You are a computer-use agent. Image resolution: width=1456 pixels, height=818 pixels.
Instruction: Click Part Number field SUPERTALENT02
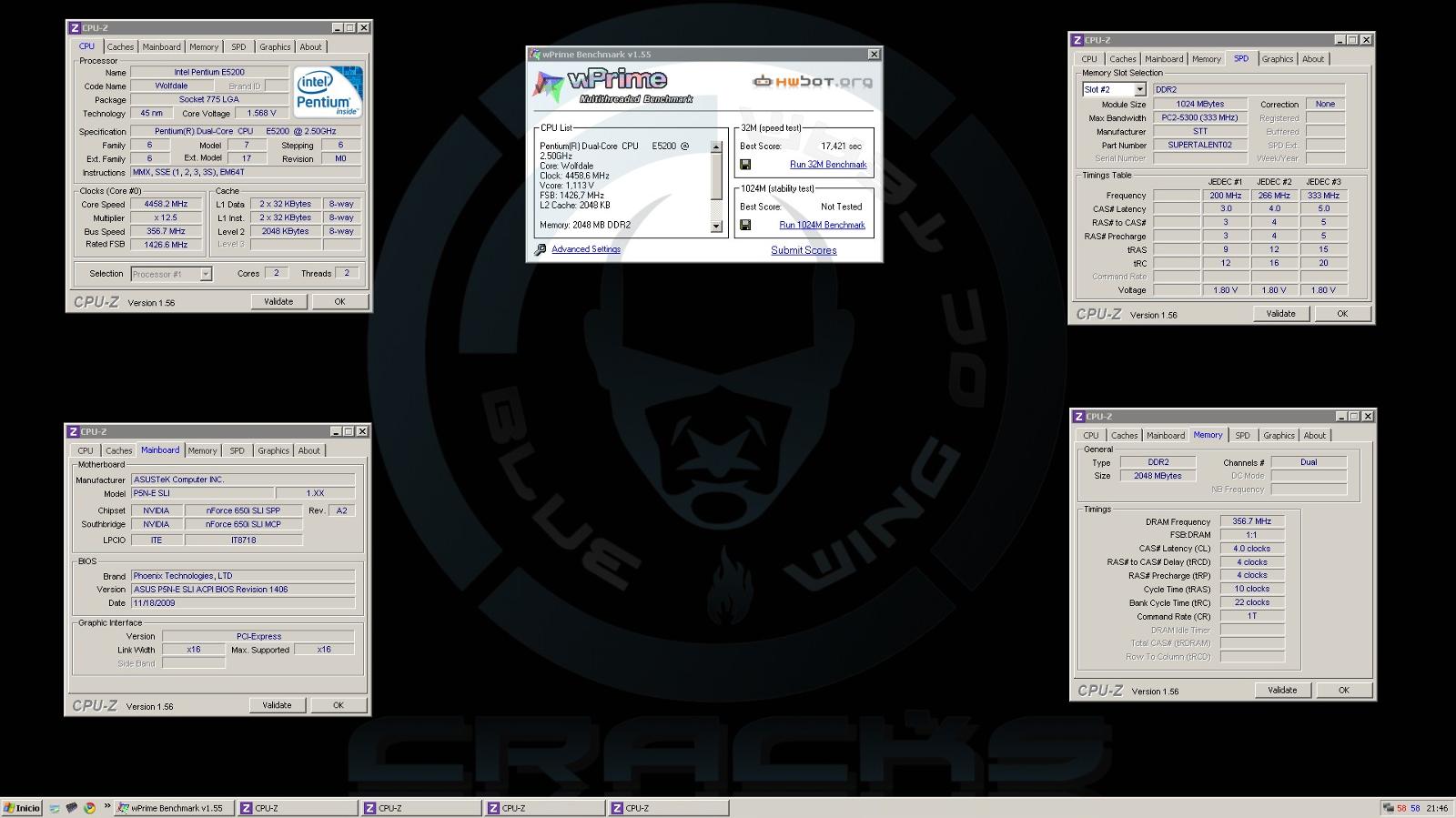pos(1200,145)
